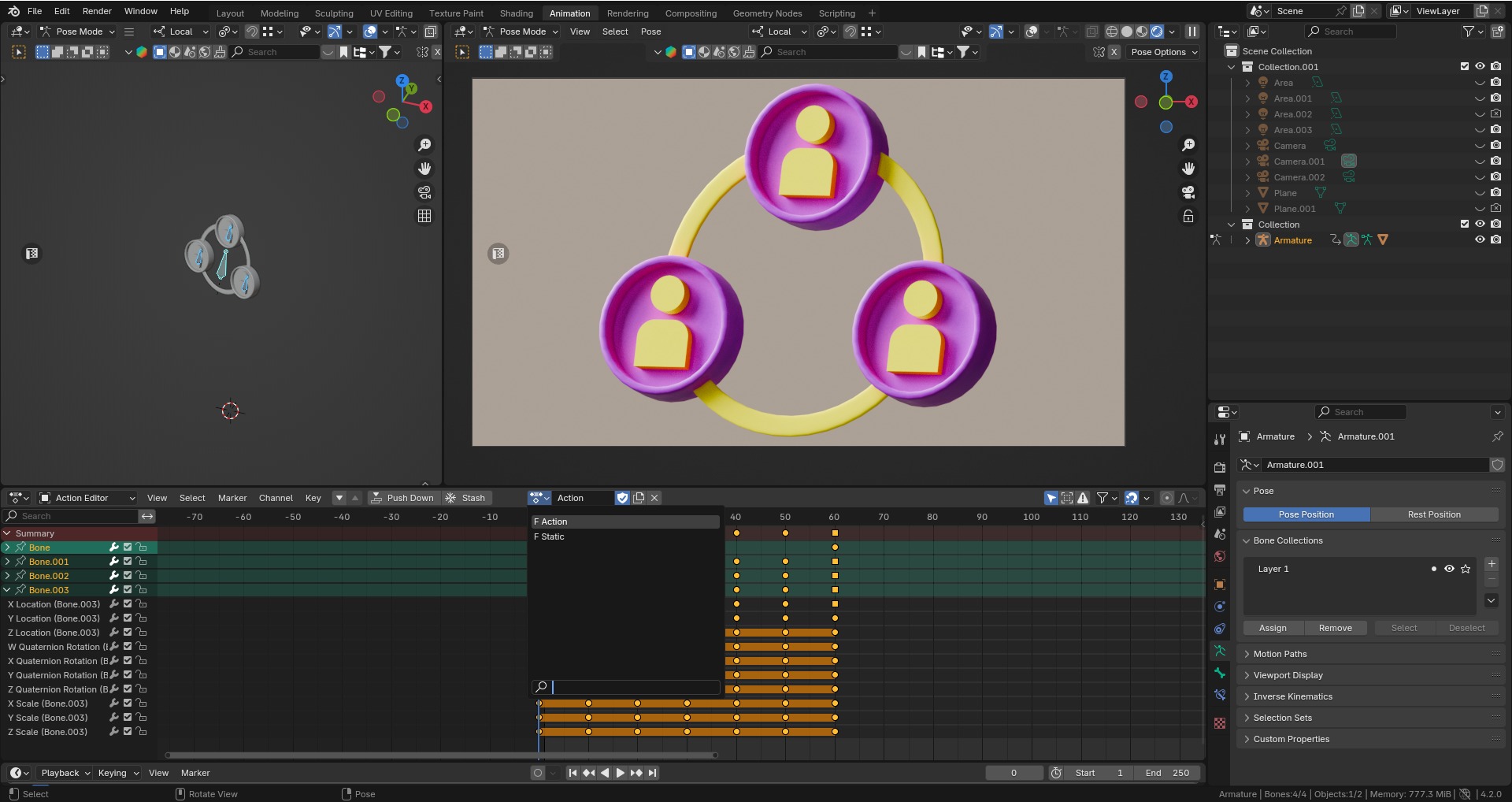Expand the Inverse Kinematics panel
Image resolution: width=1512 pixels, height=802 pixels.
pyautogui.click(x=1371, y=696)
